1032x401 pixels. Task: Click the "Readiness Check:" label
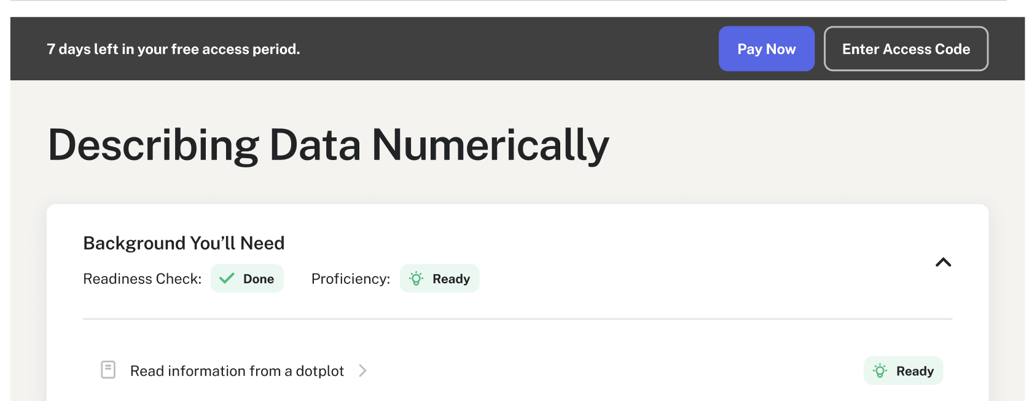[x=142, y=279]
